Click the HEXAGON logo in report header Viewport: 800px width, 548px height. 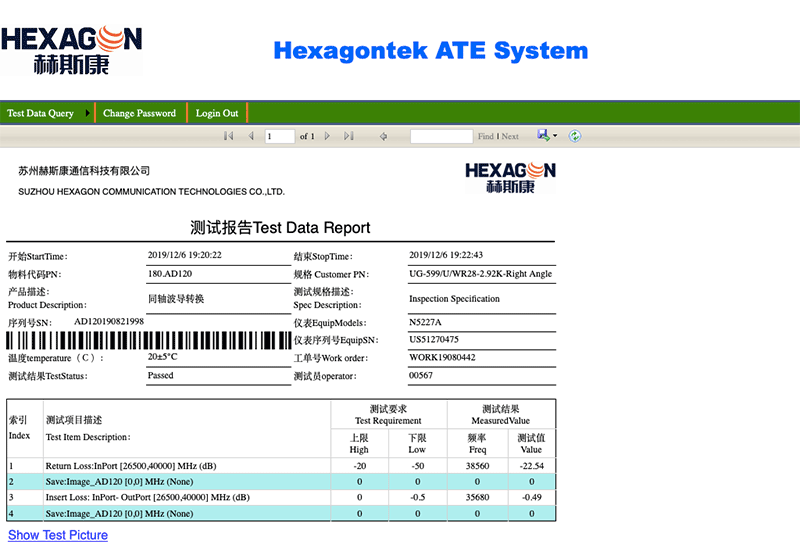pyautogui.click(x=510, y=178)
